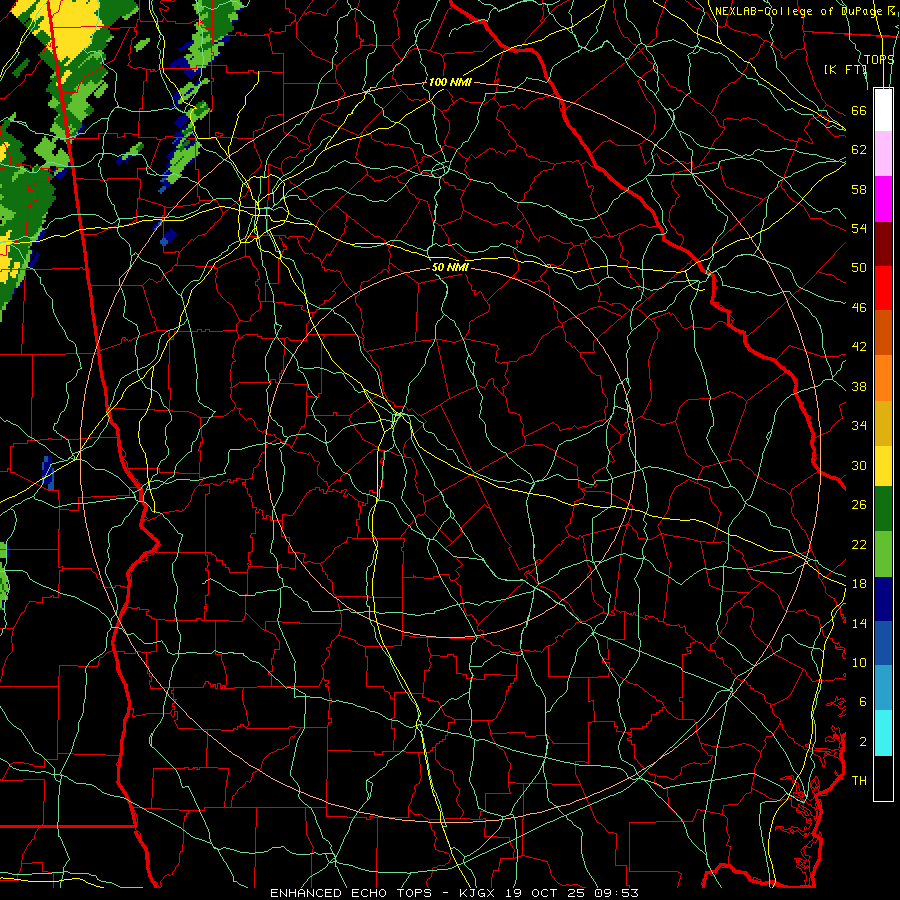Viewport: 900px width, 900px height.
Task: Pick the bright orange legend swatch near 38
Action: (883, 378)
